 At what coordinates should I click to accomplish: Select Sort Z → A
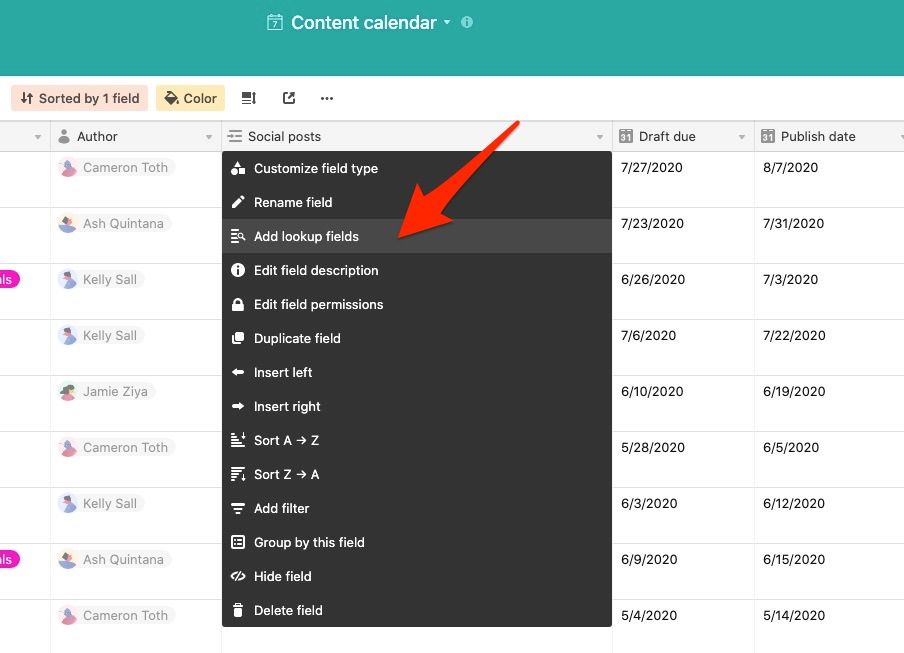coord(417,474)
